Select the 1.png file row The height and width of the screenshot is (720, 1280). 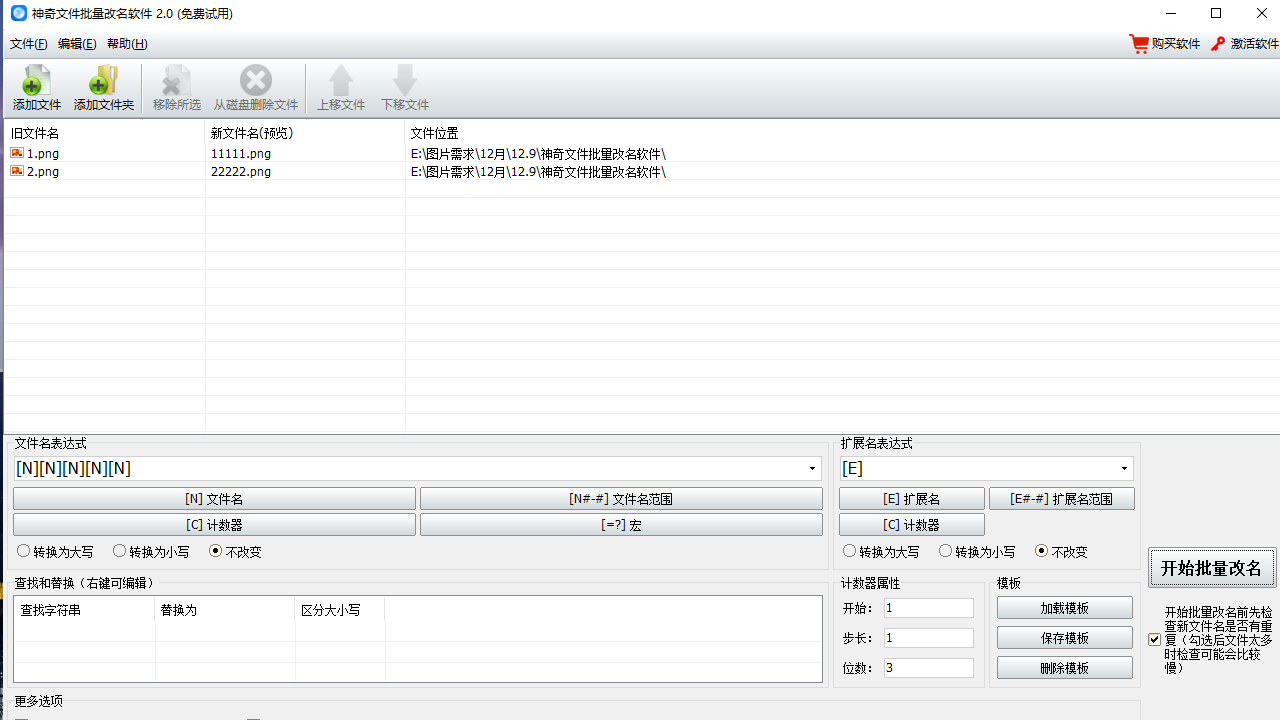(x=42, y=153)
